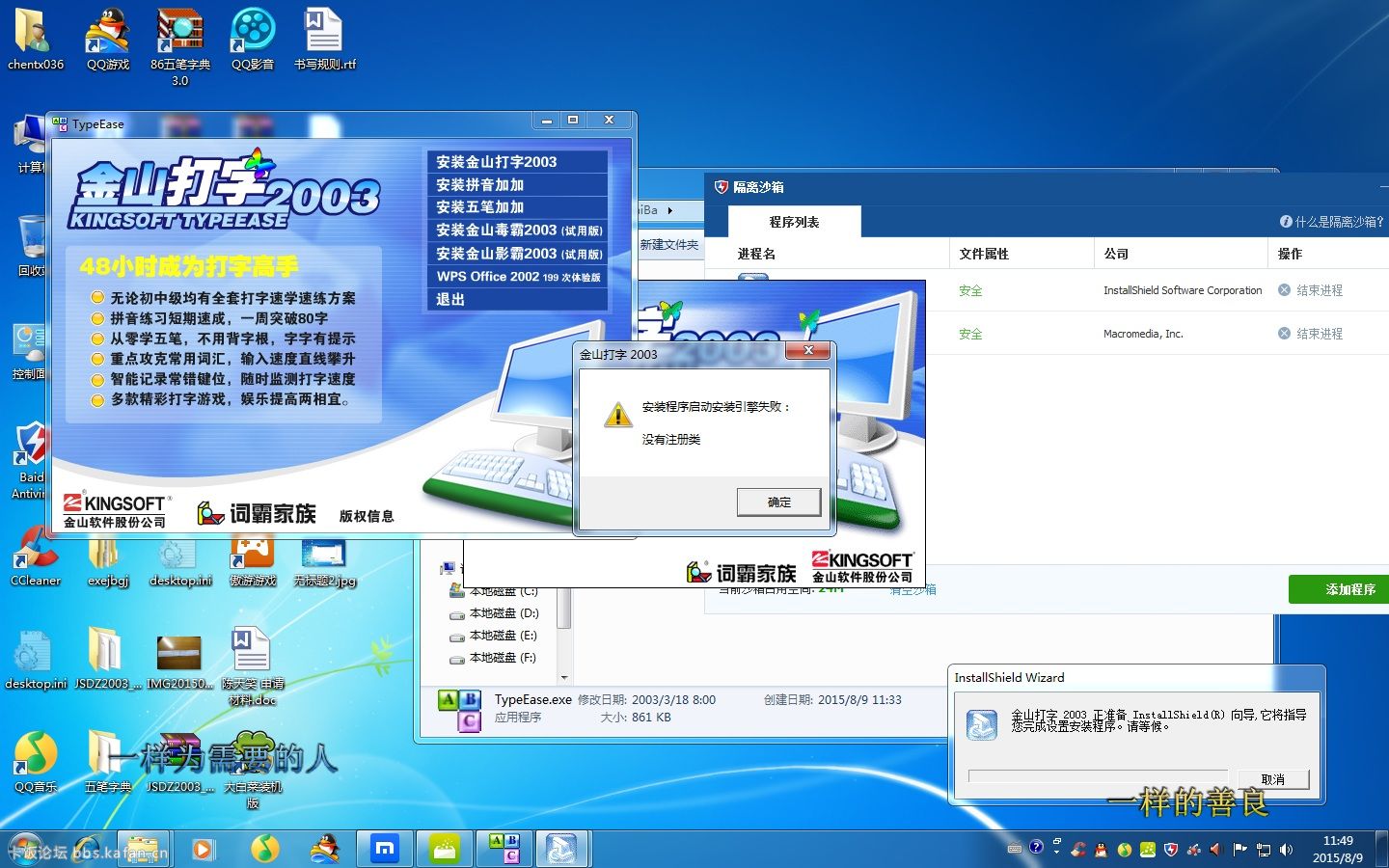The image size is (1389, 868).
Task: Open the chentx036 folder on desktop
Action: point(35,39)
